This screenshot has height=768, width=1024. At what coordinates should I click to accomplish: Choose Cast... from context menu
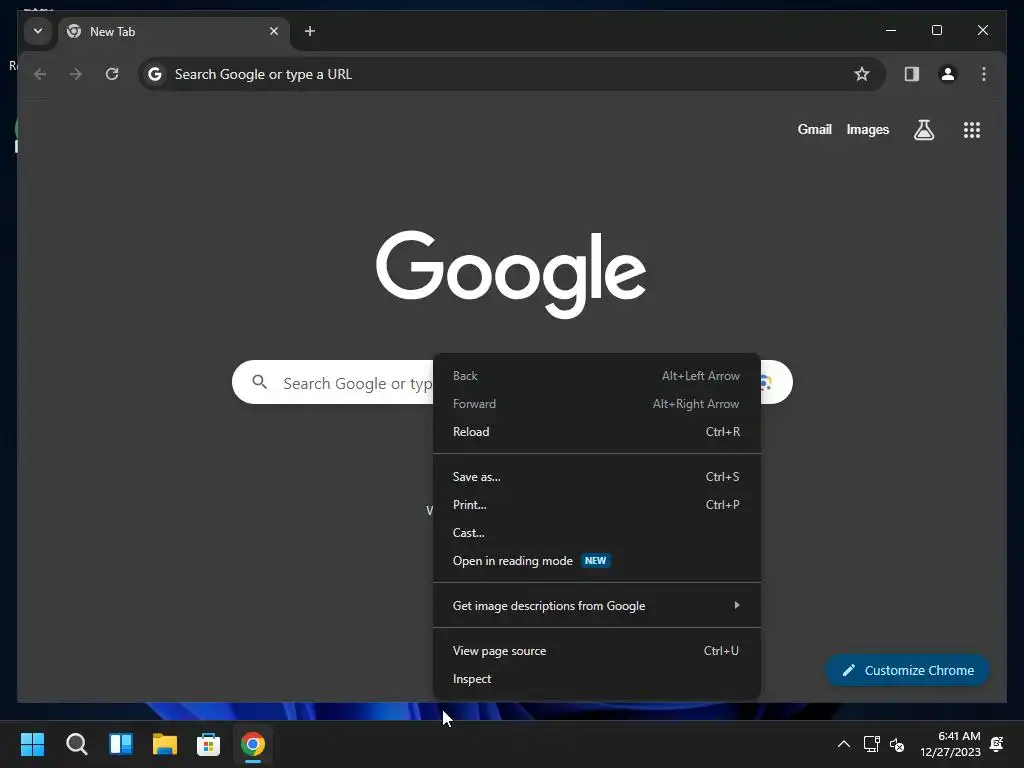point(597,533)
